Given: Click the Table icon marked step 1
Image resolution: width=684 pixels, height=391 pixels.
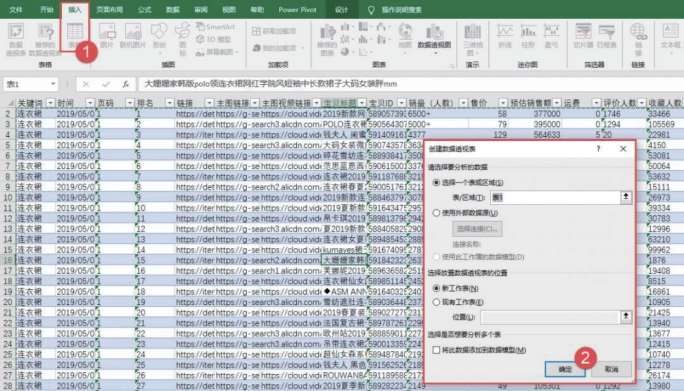Looking at the screenshot, I should [75, 34].
